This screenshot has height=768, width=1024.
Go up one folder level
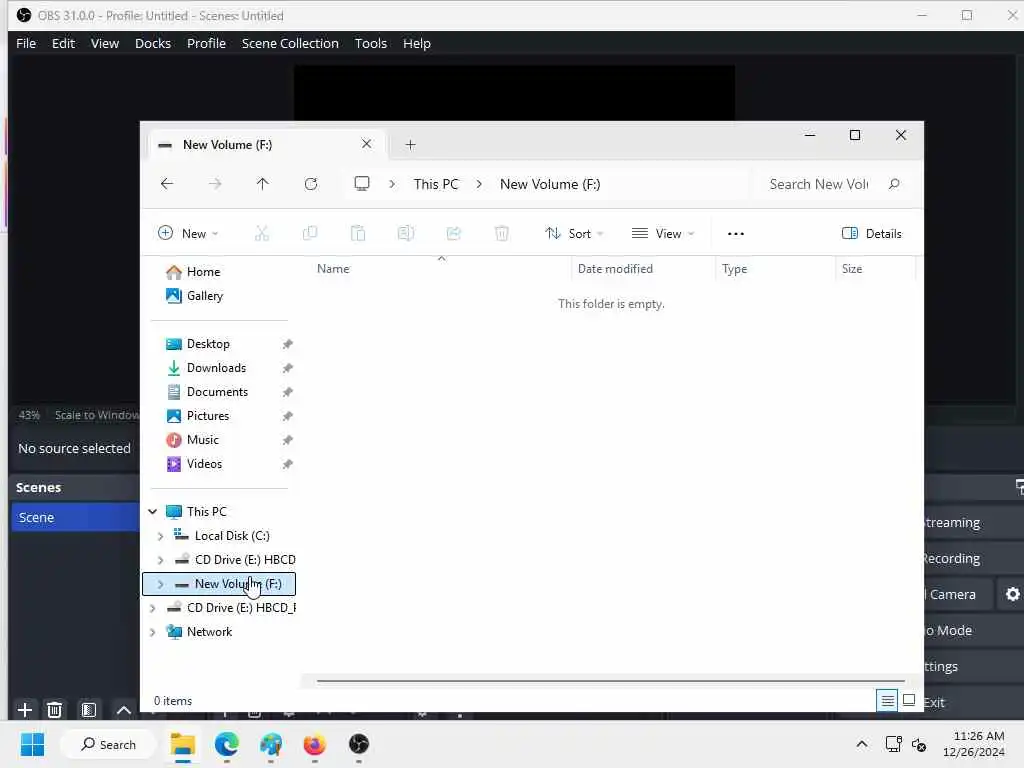click(263, 184)
